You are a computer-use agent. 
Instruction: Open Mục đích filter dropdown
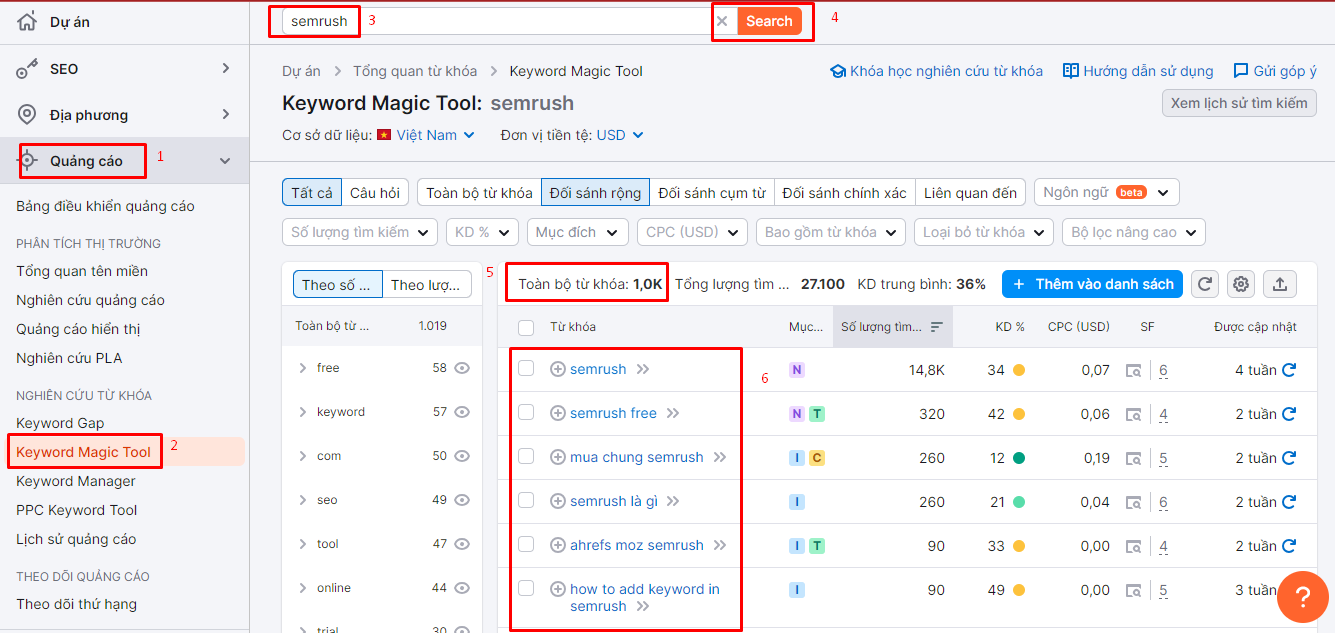tap(578, 232)
